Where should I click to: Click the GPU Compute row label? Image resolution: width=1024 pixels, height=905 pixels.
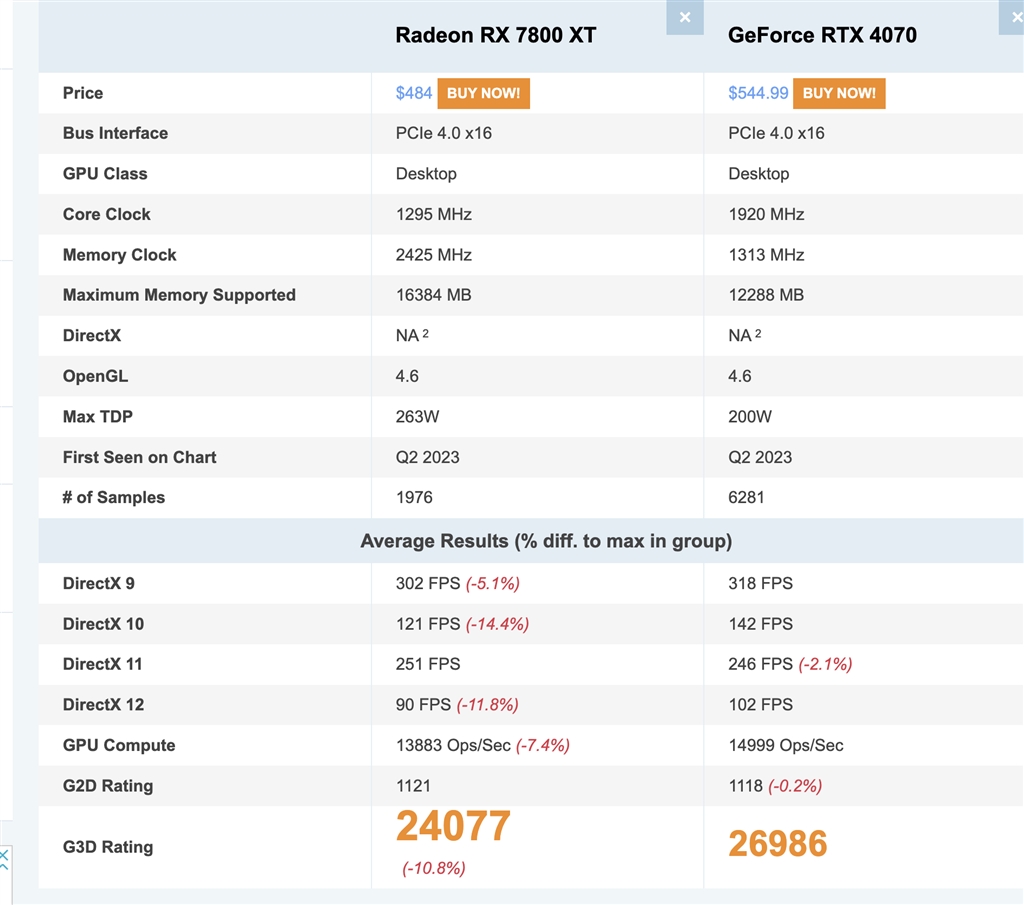click(119, 745)
